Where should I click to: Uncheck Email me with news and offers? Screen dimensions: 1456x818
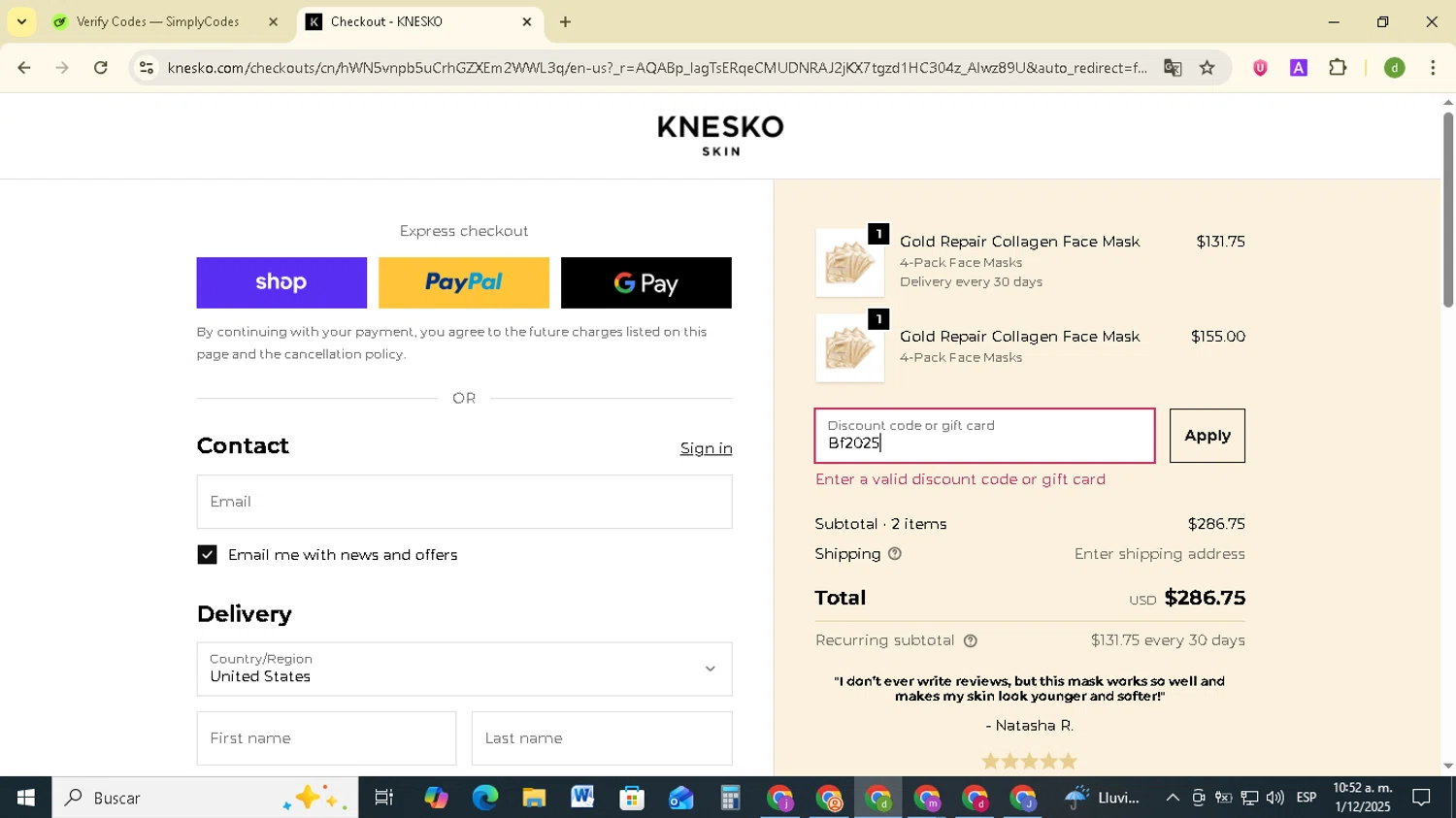click(x=207, y=554)
